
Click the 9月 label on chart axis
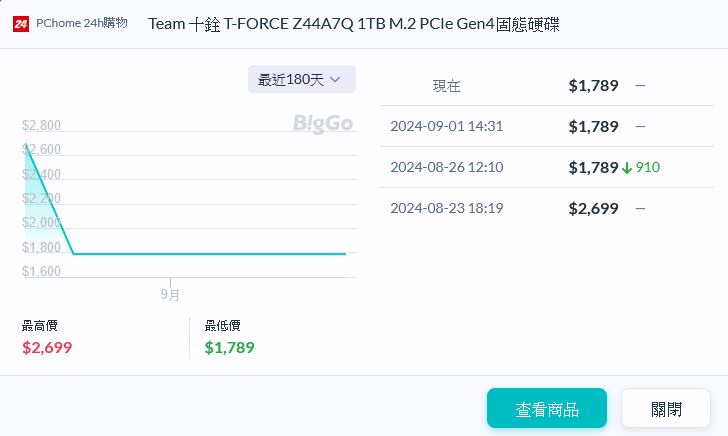click(x=170, y=295)
